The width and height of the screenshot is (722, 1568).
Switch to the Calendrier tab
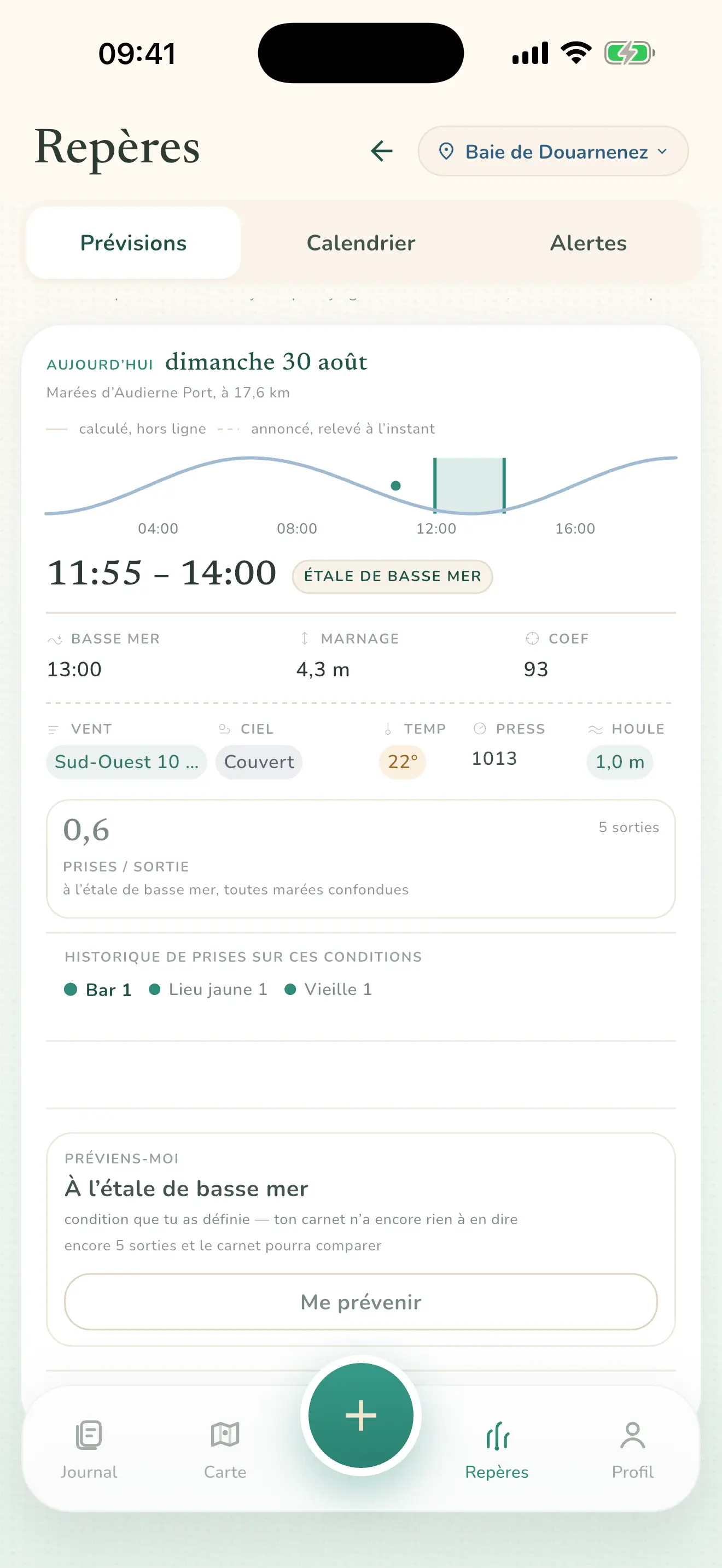(361, 243)
